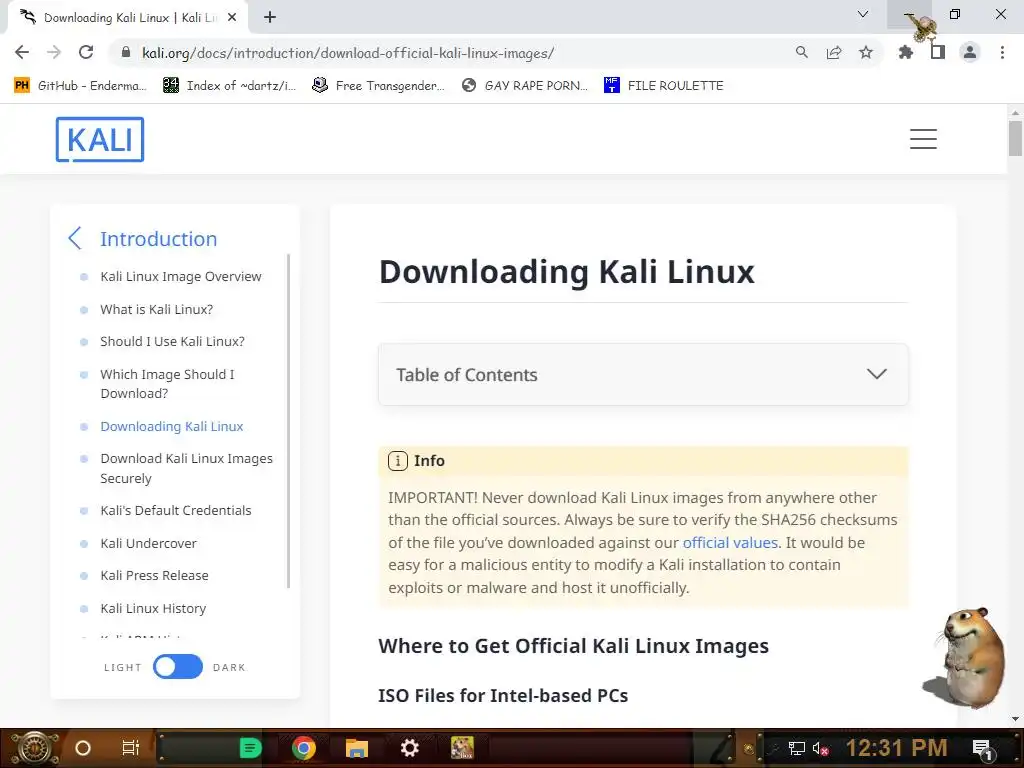Screen dimensions: 1024x768
Task: Click the browser forward arrow
Action: click(54, 53)
